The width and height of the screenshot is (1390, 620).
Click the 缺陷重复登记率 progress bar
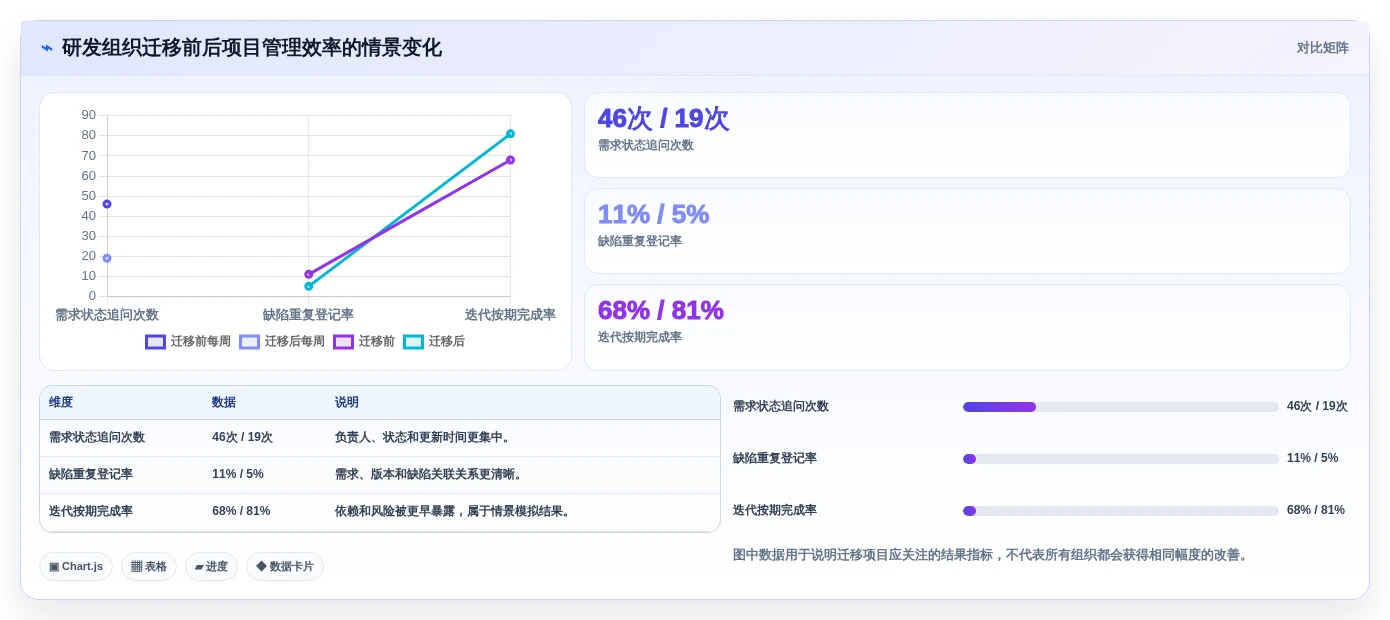click(1120, 459)
